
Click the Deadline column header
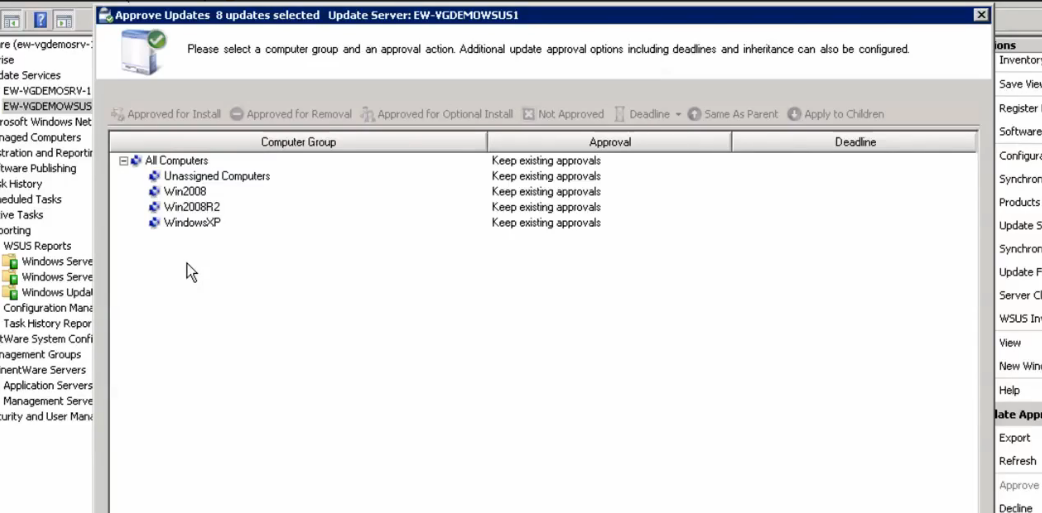[855, 142]
